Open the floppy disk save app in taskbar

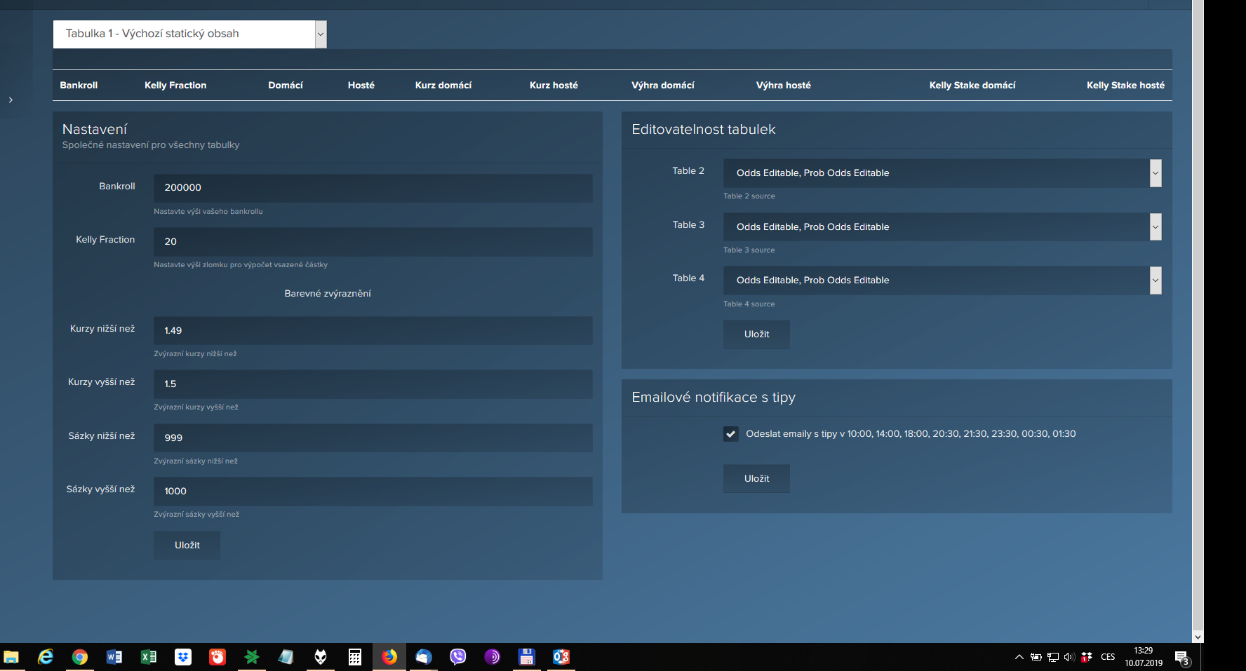coord(526,657)
